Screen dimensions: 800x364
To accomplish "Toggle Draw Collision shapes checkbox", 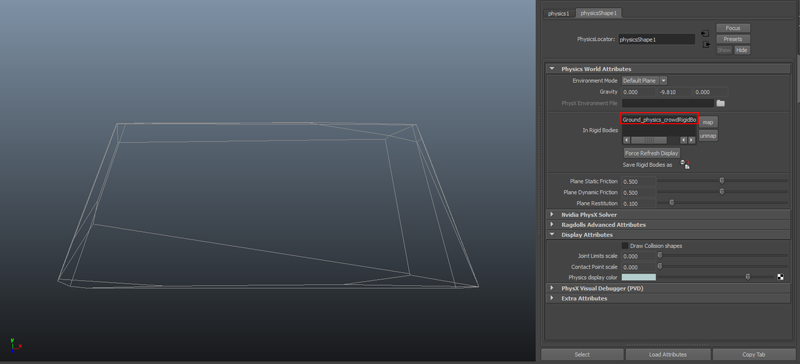I will [x=625, y=246].
